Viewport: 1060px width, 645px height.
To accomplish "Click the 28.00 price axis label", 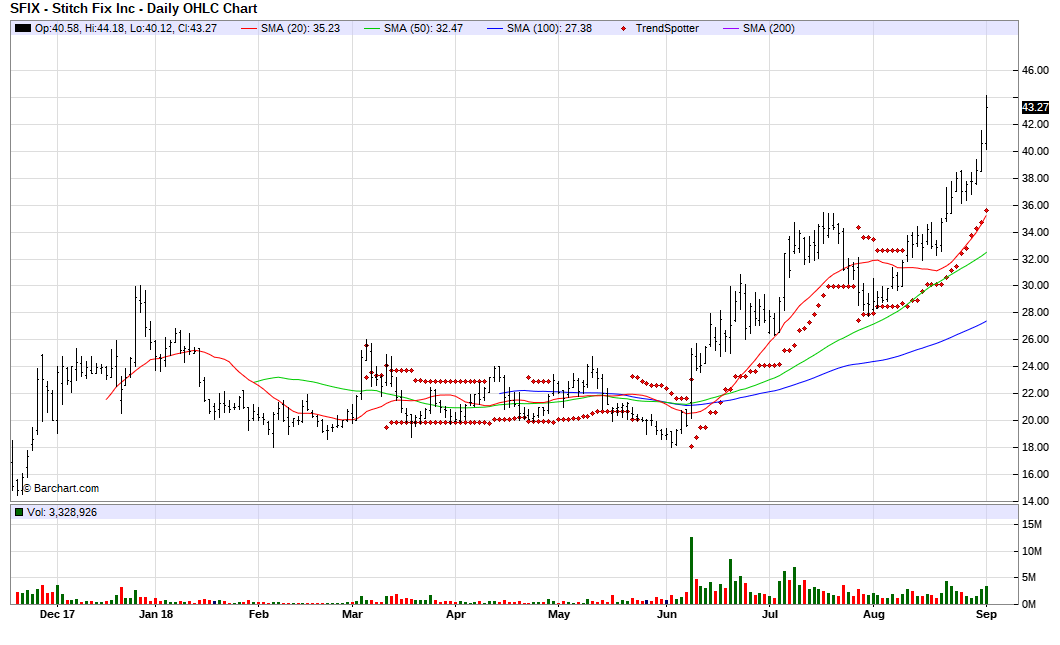I will pos(1035,312).
